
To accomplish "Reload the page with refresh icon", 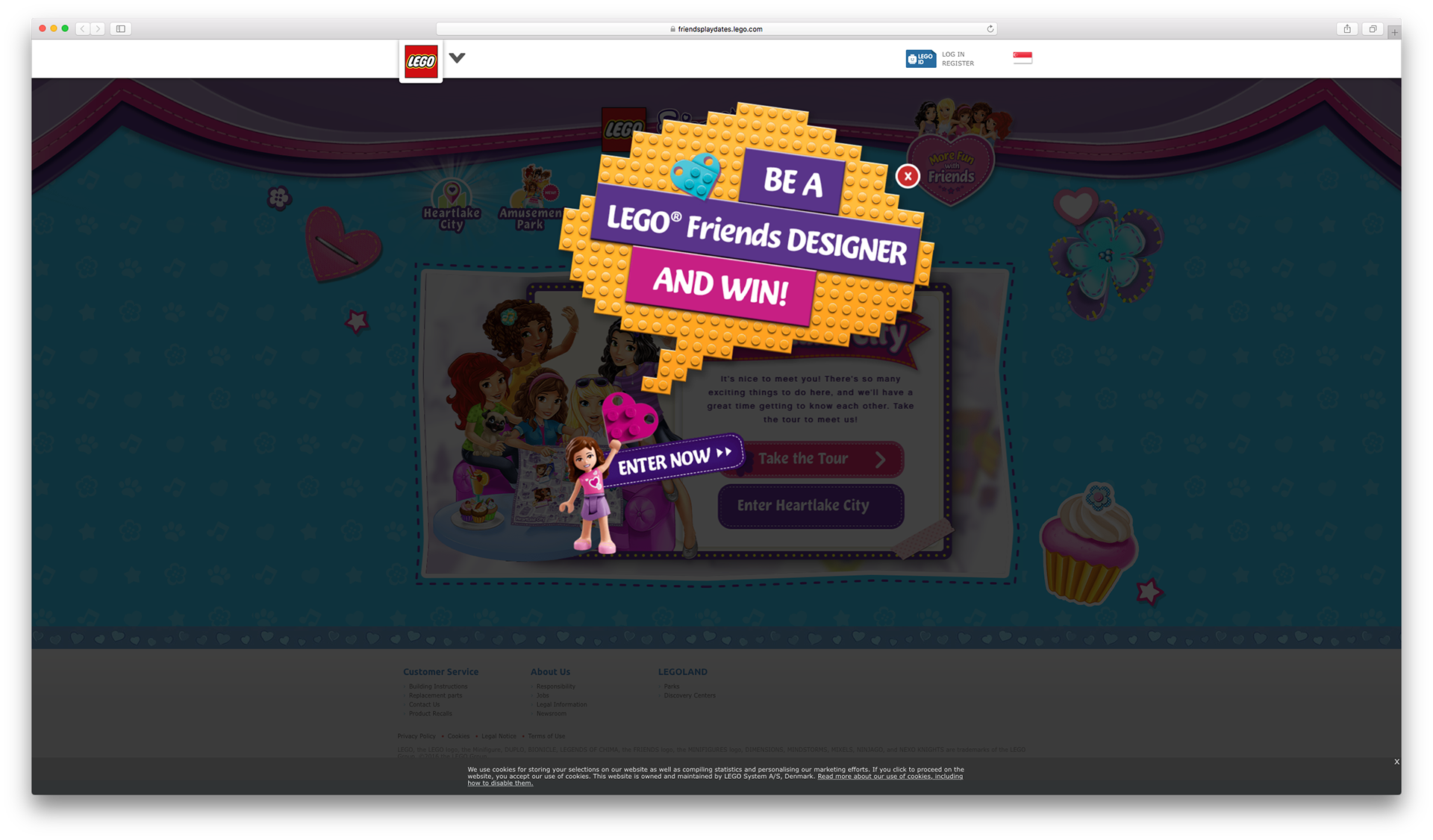I will [x=990, y=29].
